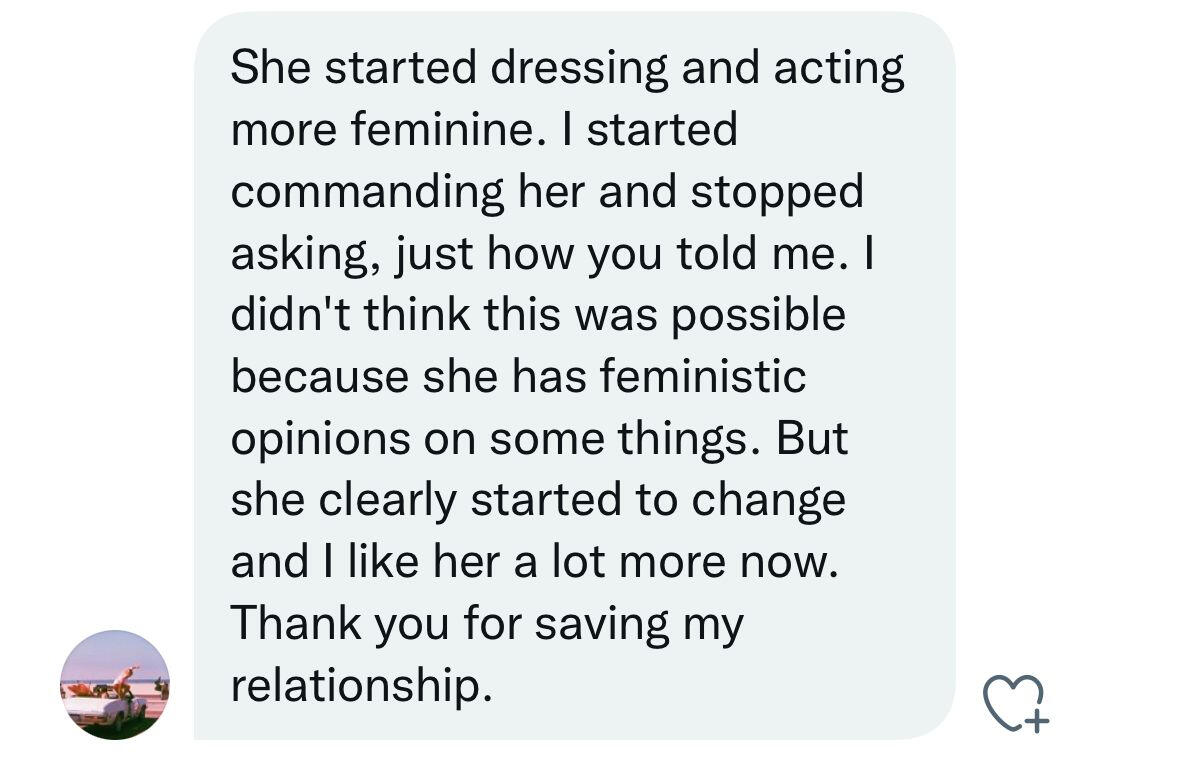Click 'and I like her a lot' line
This screenshot has height=758, width=1189.
coord(532,562)
